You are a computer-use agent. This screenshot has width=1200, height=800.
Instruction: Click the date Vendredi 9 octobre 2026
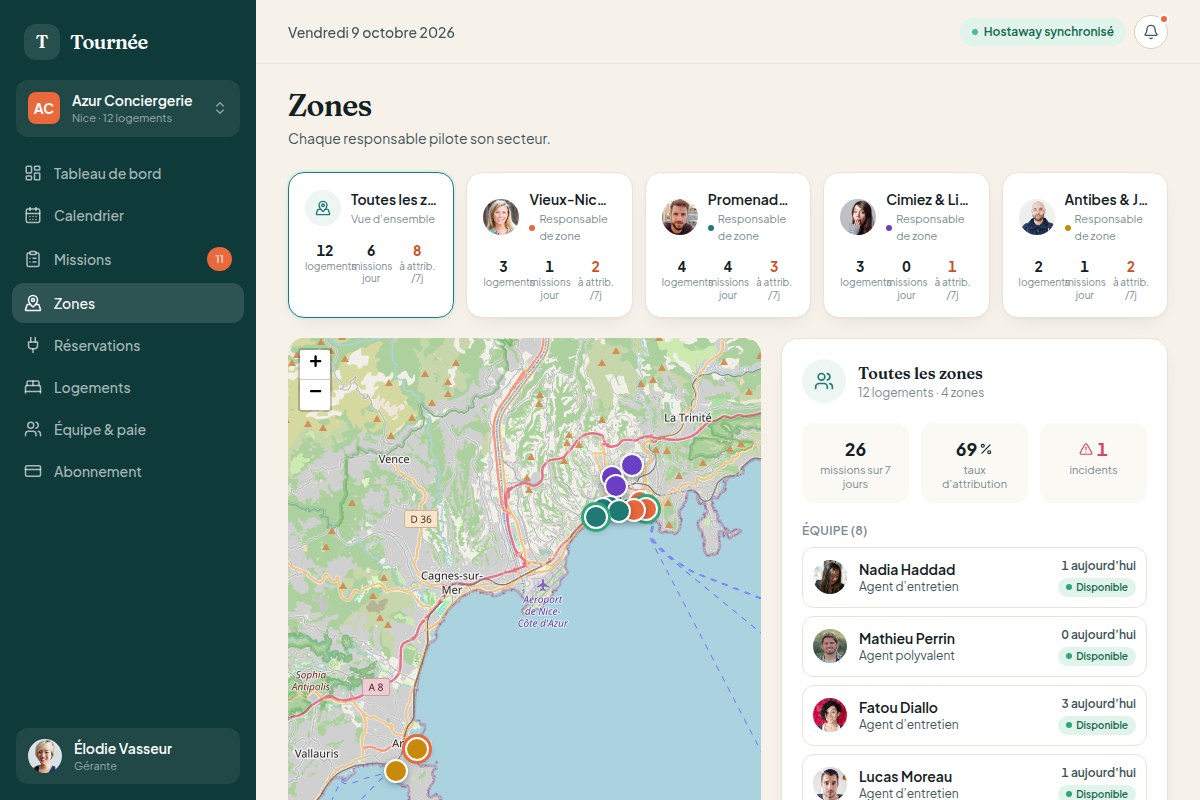371,32
